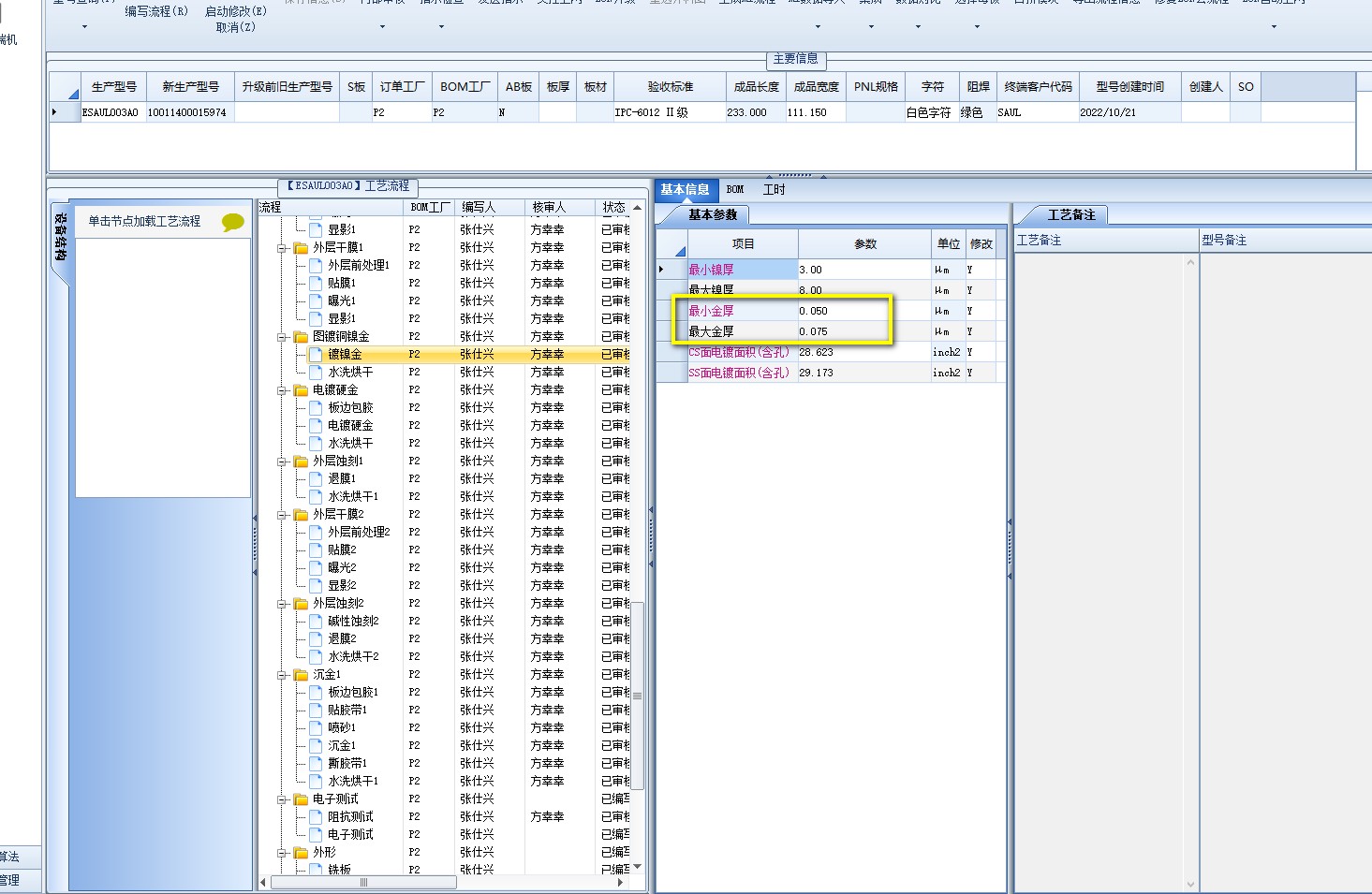This screenshot has width=1372, height=894.
Task: Click the folder icon of 外层蚀刻2
Action: click(301, 604)
